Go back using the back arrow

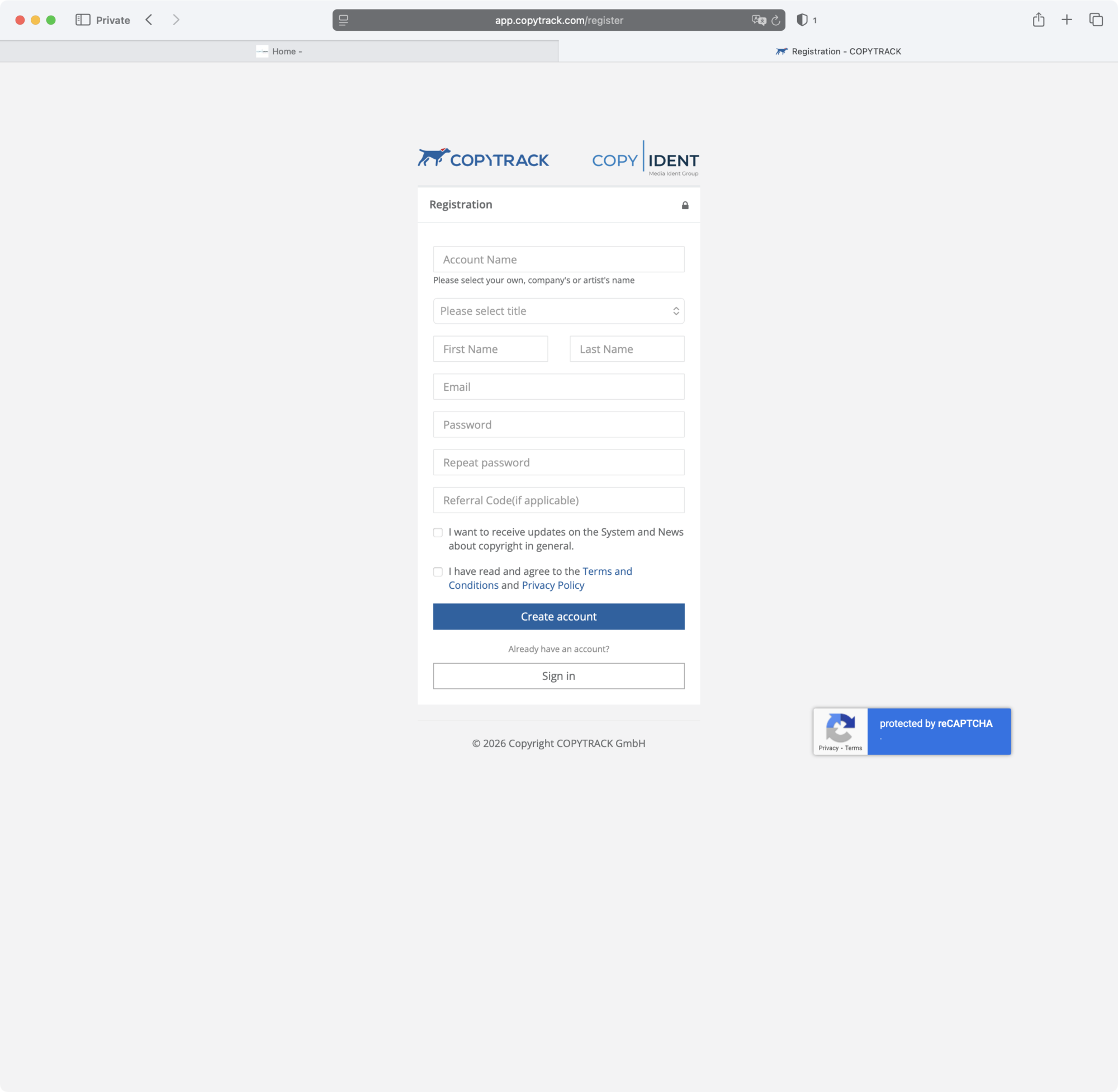coord(149,20)
